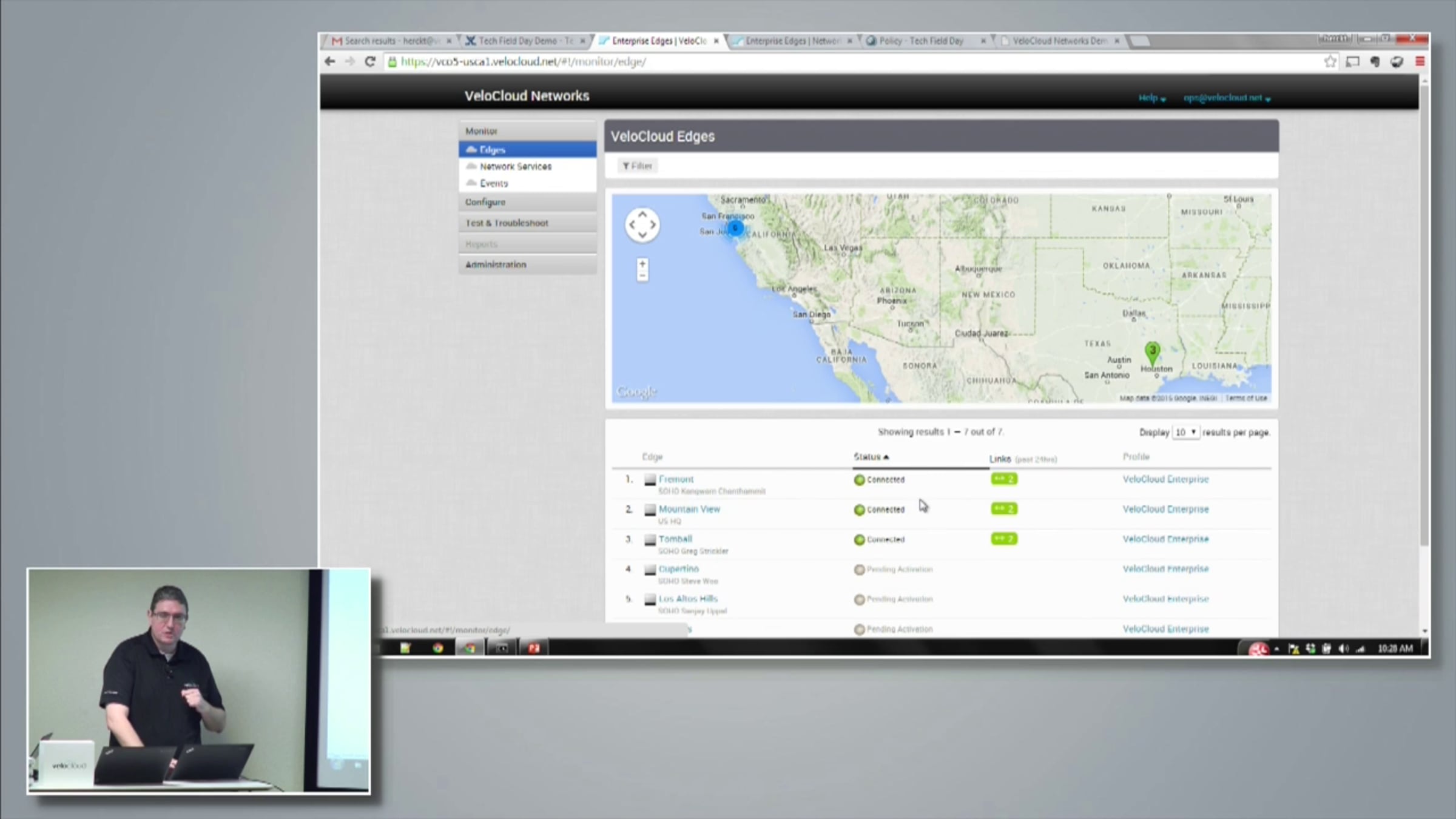The height and width of the screenshot is (819, 1456).
Task: Click the Cupertino edge device icon
Action: [x=650, y=569]
